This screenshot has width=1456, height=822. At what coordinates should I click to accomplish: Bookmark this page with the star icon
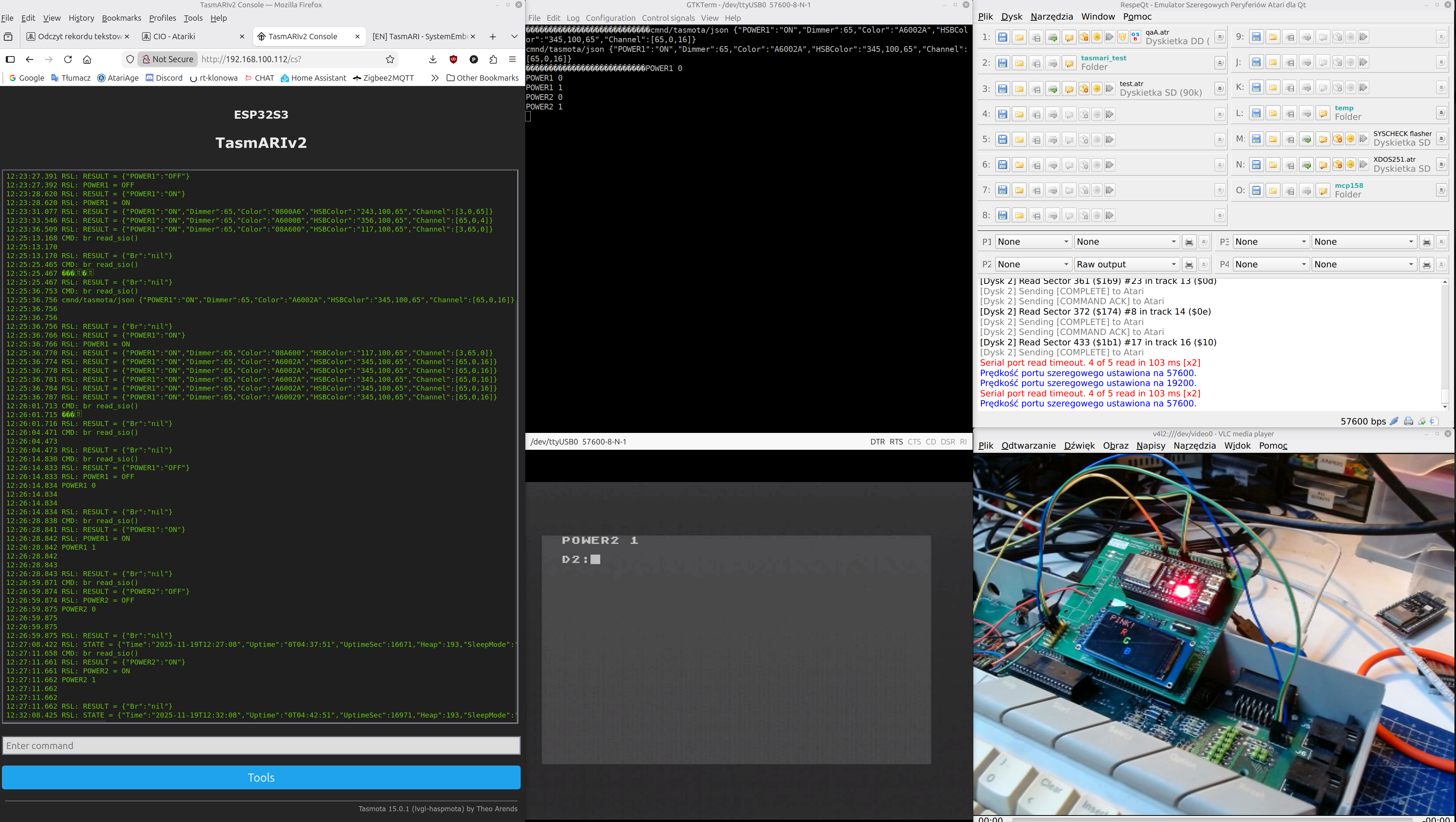pos(390,60)
